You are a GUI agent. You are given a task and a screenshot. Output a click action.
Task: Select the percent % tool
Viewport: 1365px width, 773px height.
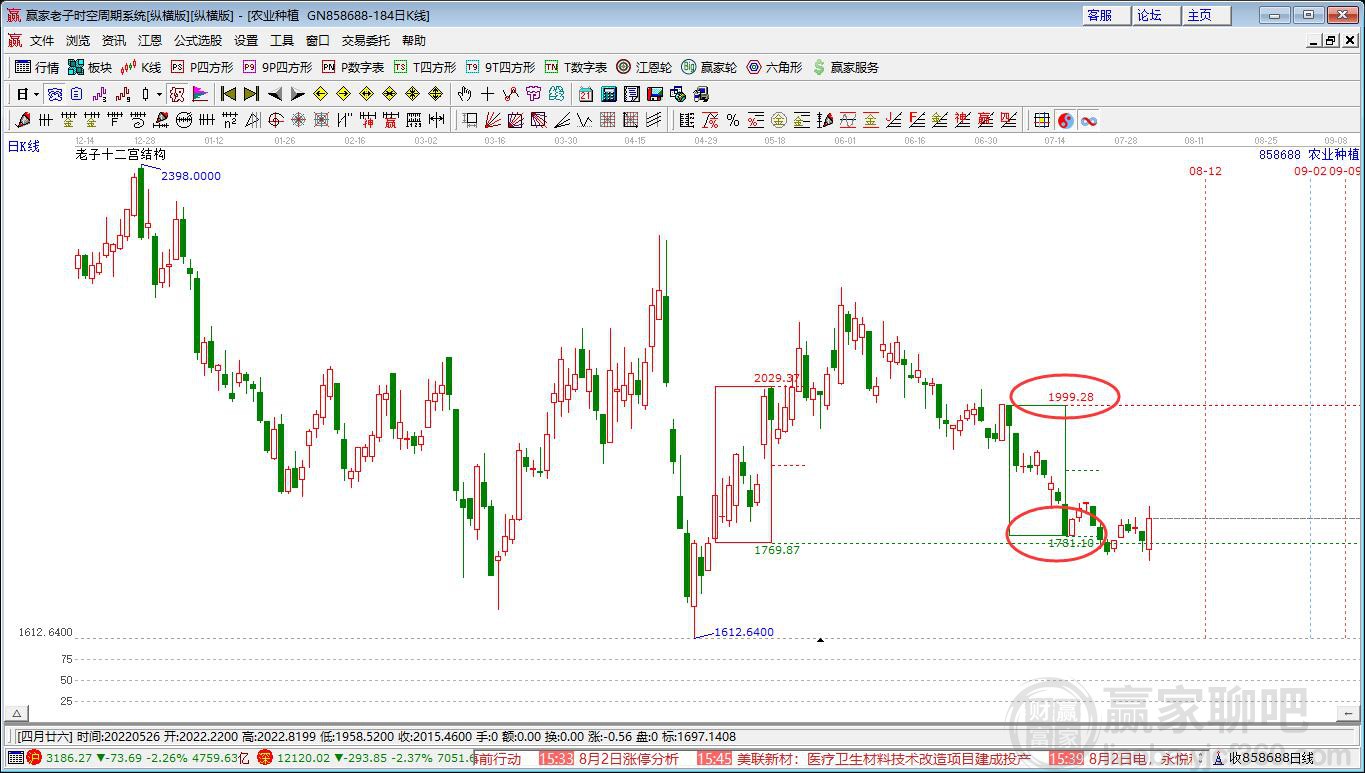tap(733, 120)
